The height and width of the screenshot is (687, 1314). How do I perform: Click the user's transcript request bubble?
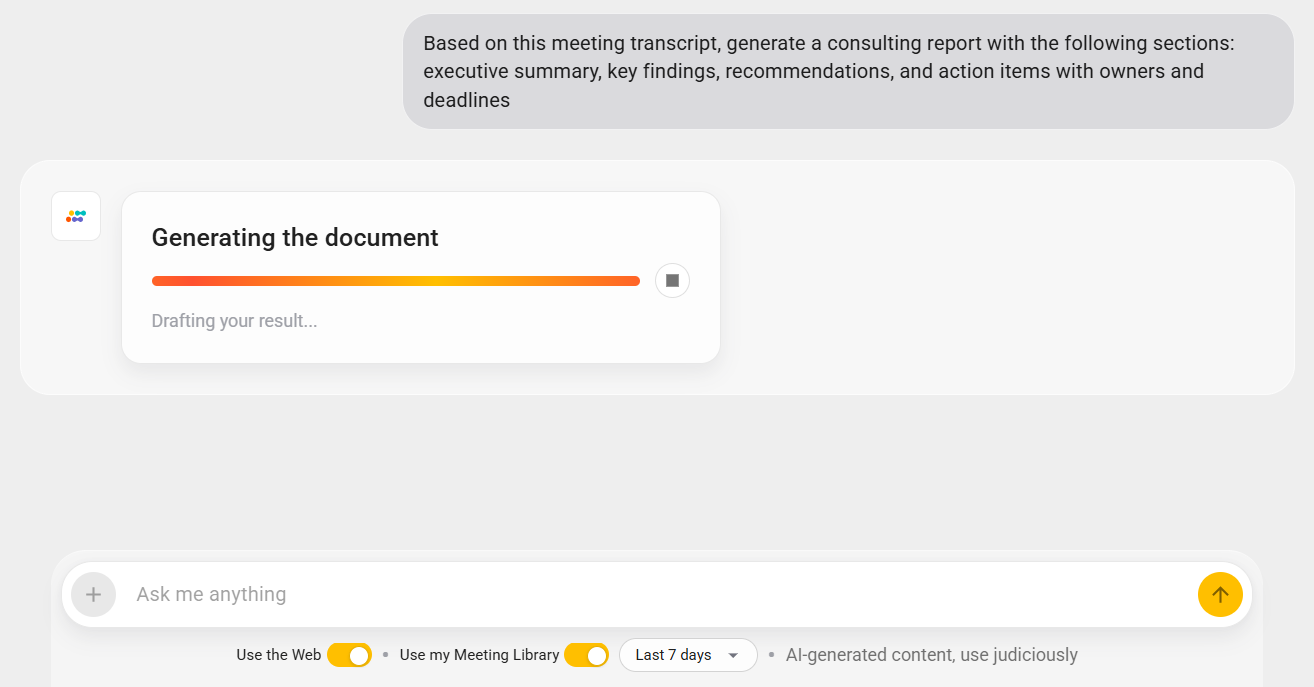tap(849, 71)
